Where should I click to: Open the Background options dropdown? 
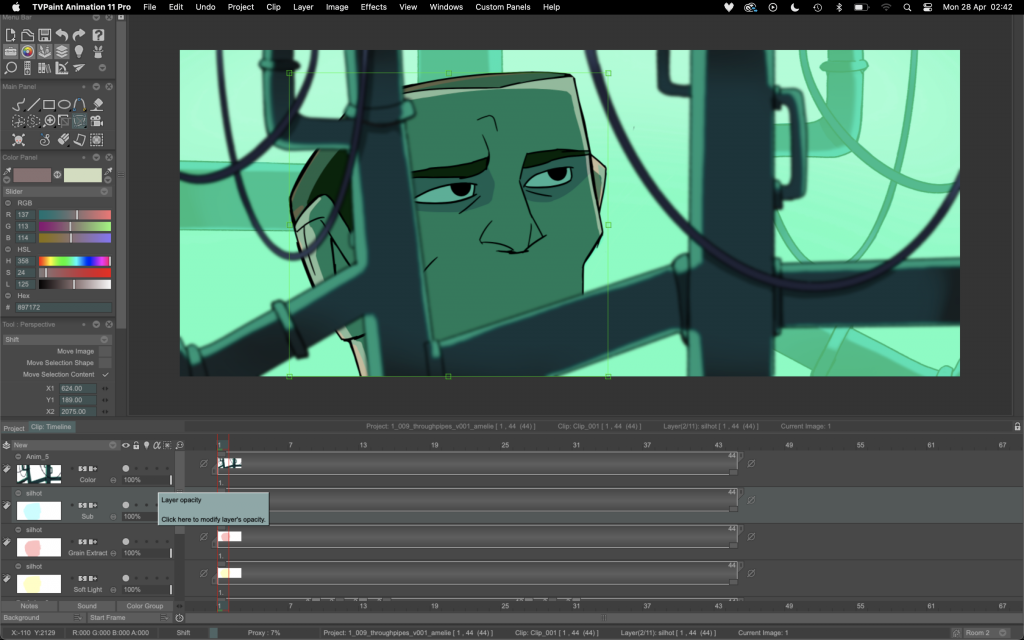78,618
